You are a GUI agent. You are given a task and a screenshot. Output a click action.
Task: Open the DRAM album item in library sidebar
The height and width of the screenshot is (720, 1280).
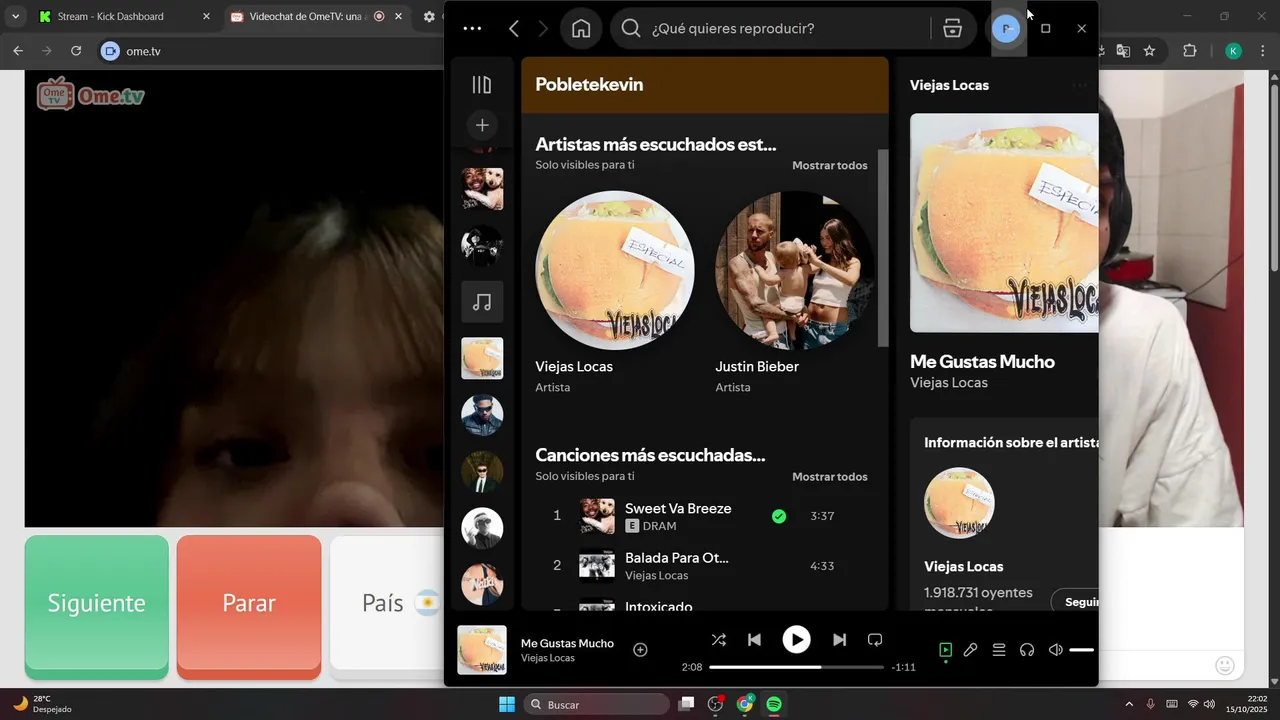[482, 189]
